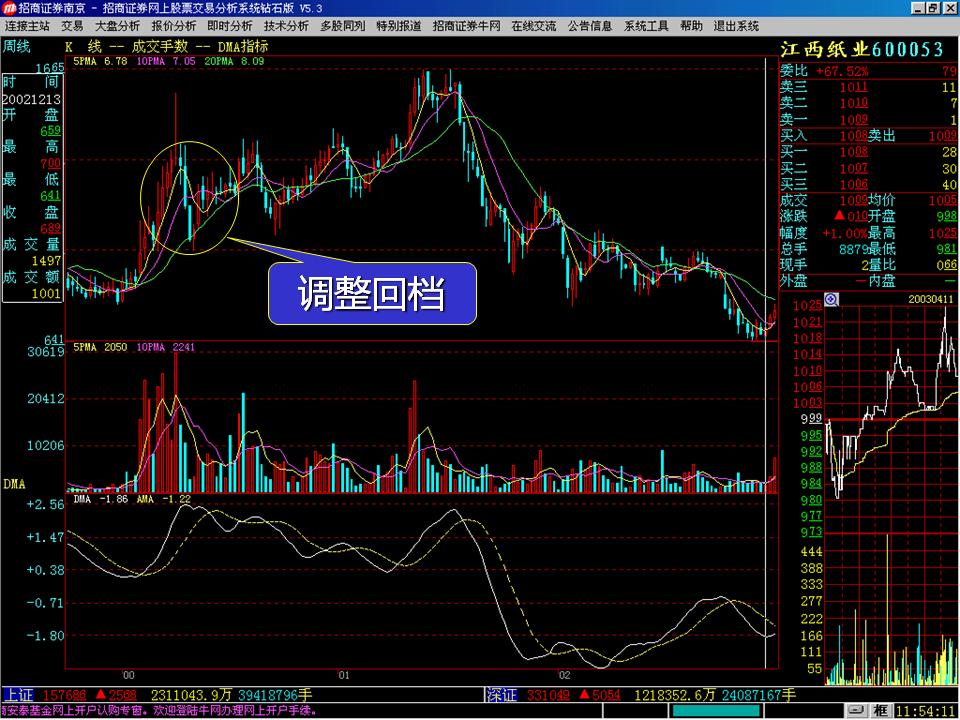Open the 系统工具 menu
The image size is (960, 720).
647,26
